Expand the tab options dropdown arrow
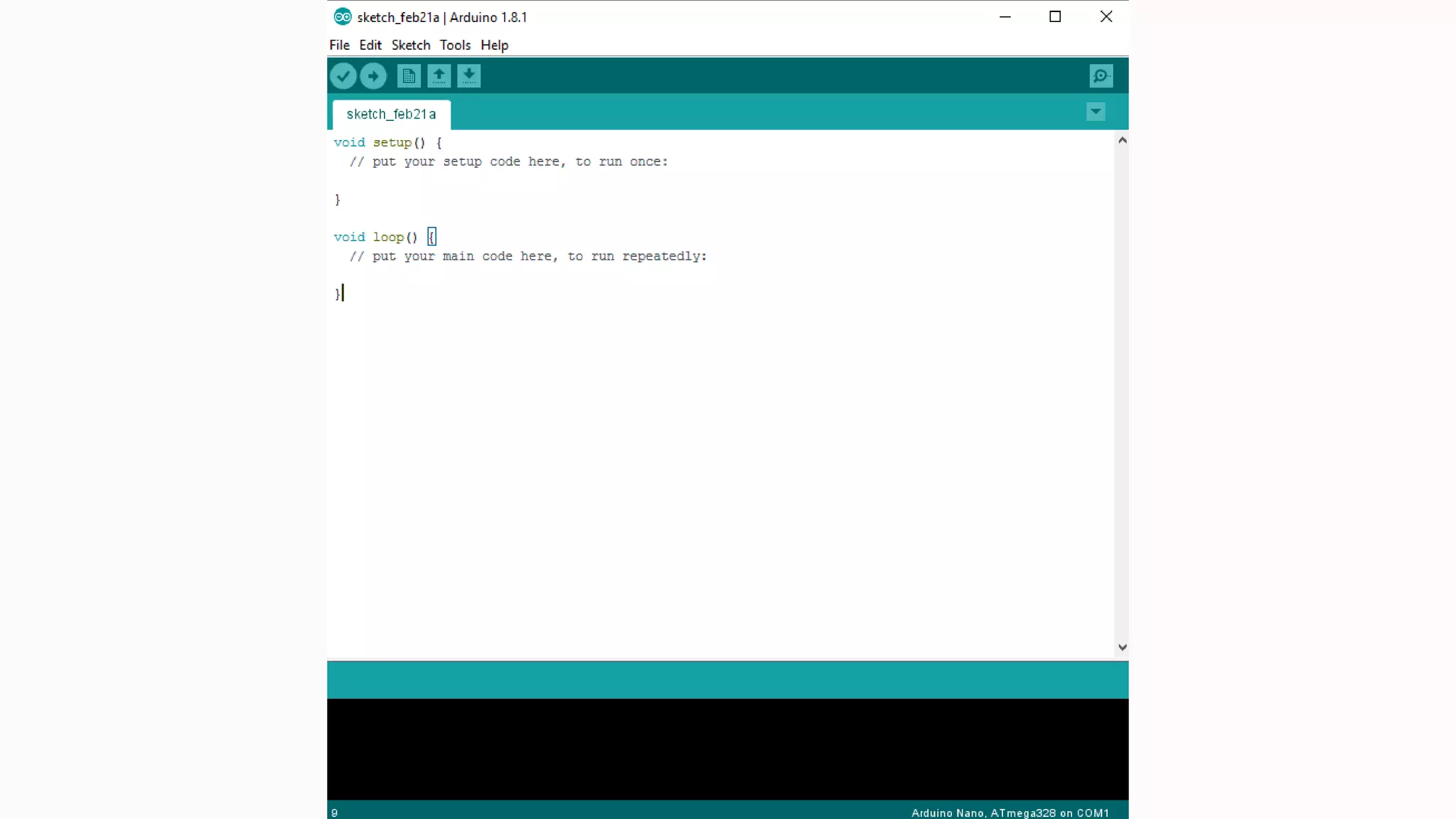The width and height of the screenshot is (1456, 819). coord(1096,112)
